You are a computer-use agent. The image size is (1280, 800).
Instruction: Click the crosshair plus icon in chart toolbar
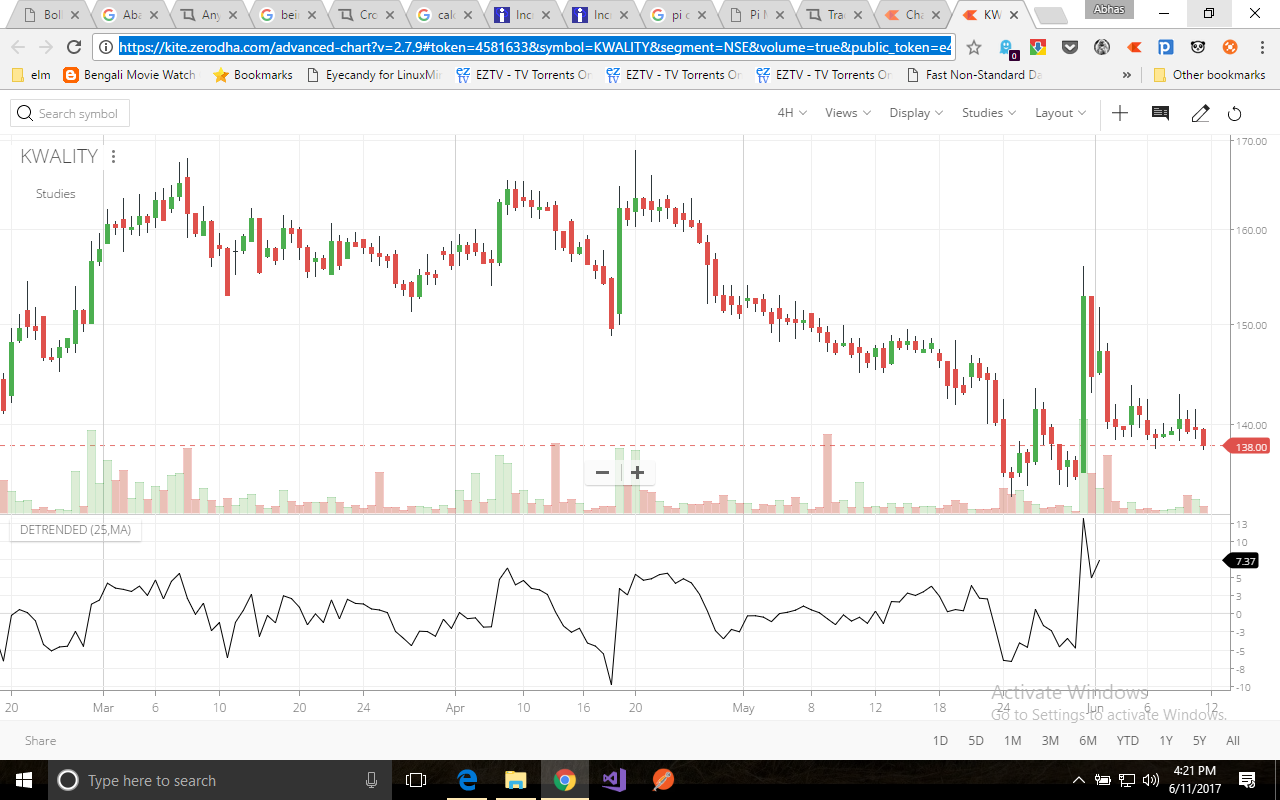click(1120, 113)
